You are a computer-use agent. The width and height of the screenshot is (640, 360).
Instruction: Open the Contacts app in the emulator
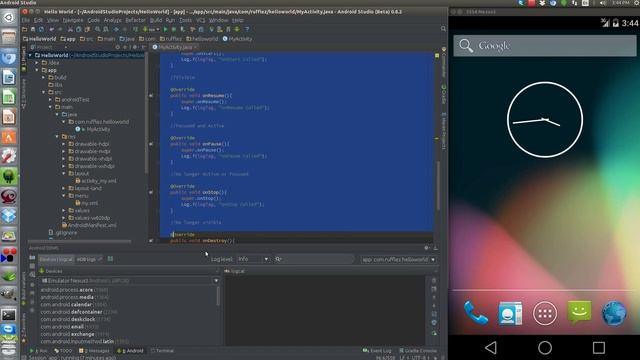click(x=510, y=313)
